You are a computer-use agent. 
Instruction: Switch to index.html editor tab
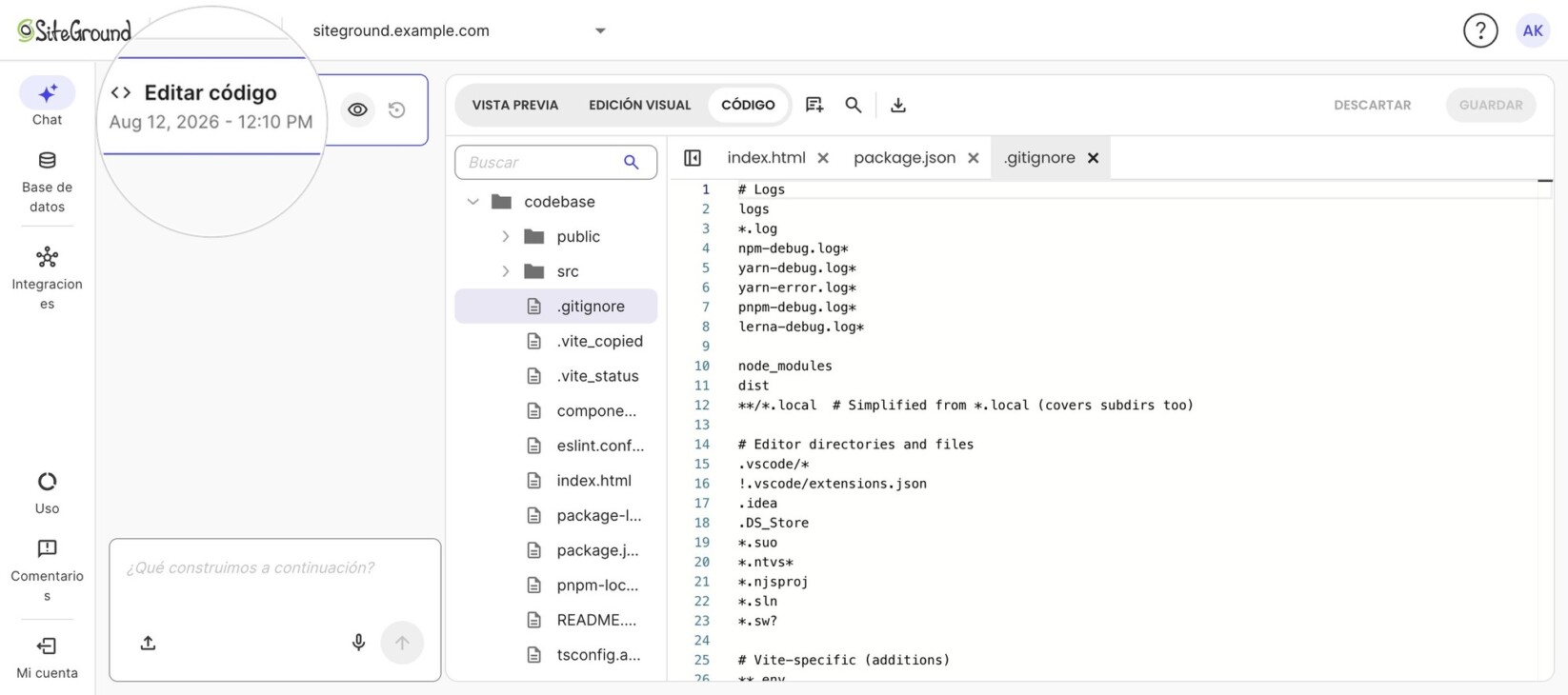click(x=766, y=158)
